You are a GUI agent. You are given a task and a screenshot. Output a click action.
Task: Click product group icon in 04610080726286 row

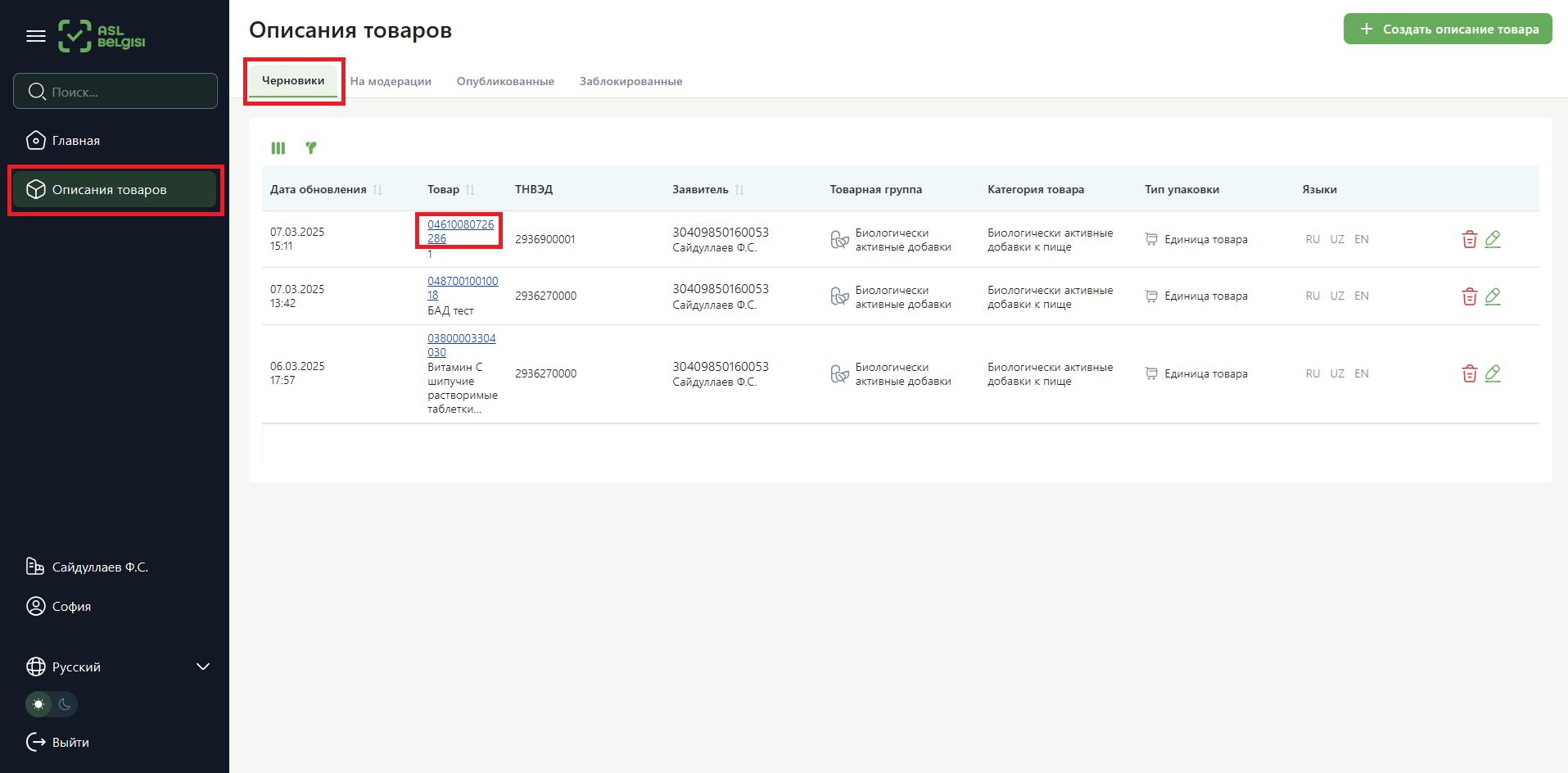click(x=839, y=239)
